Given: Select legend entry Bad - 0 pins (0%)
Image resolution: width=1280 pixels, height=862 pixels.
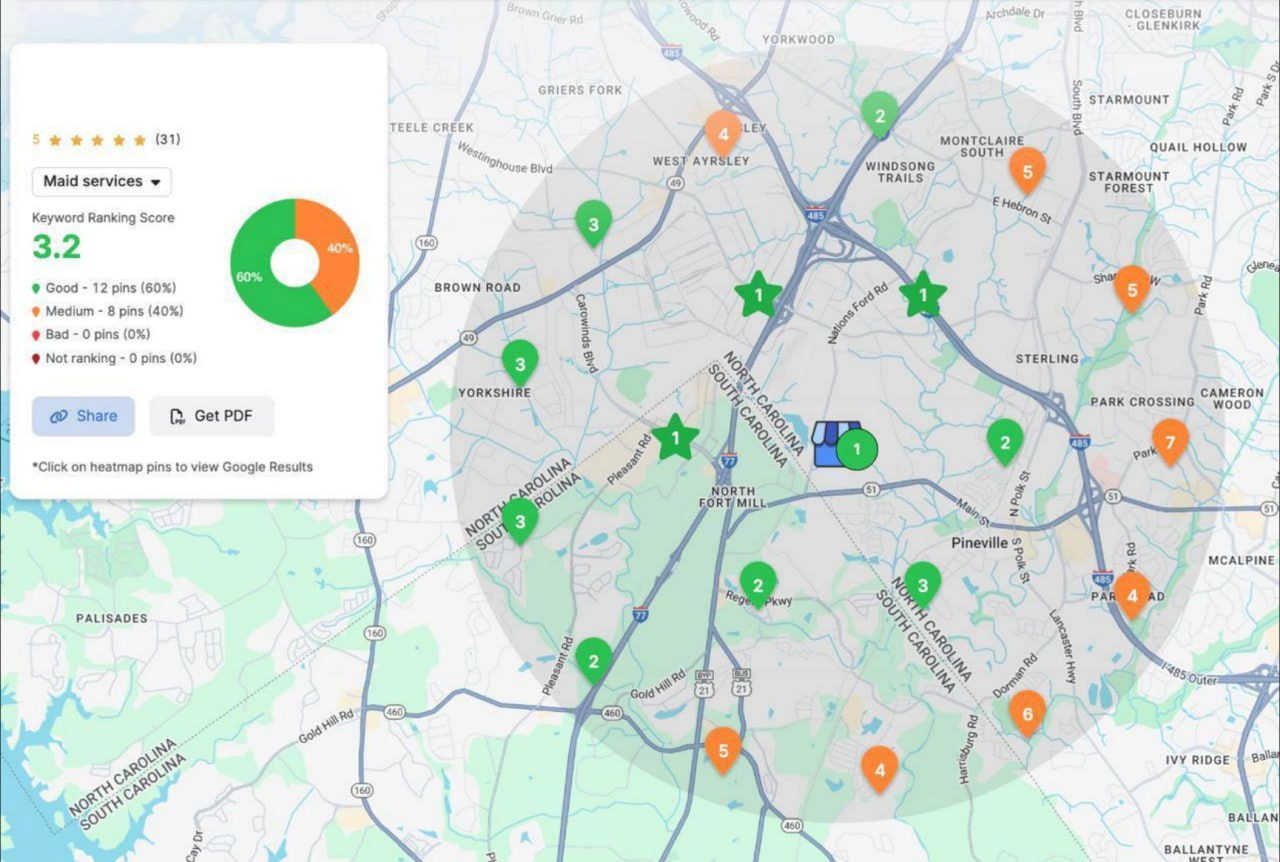Looking at the screenshot, I should coord(91,334).
